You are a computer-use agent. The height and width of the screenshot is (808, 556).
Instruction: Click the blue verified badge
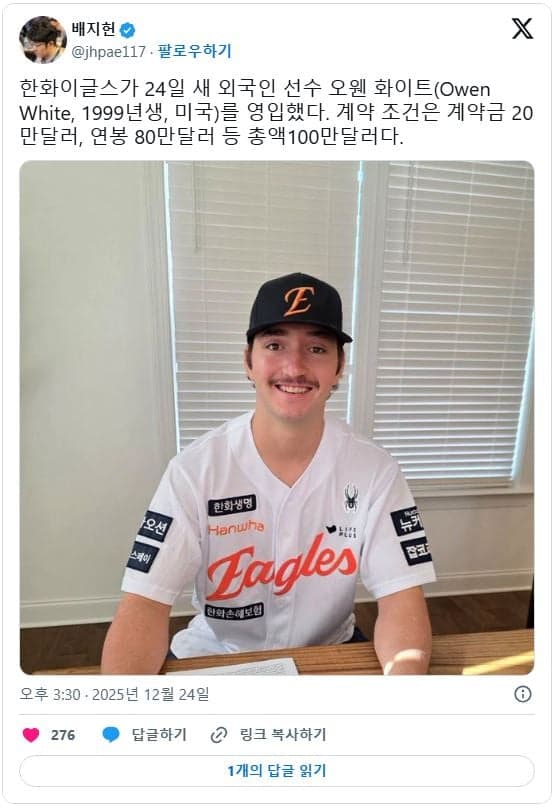127,30
